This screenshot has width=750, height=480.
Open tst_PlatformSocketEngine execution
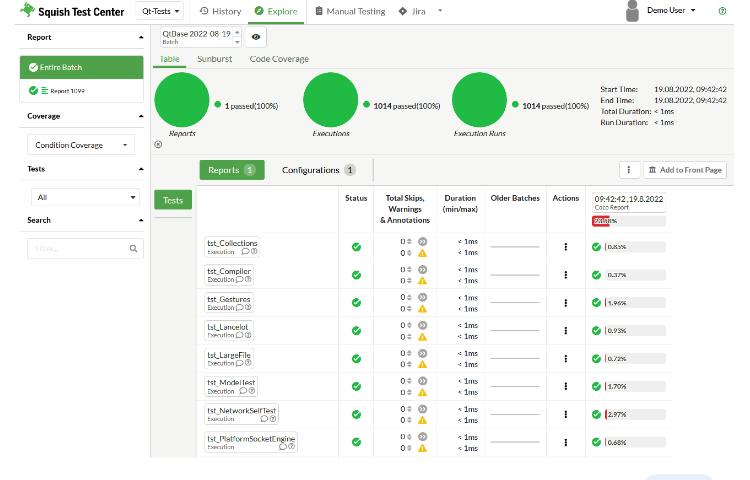pyautogui.click(x=251, y=442)
